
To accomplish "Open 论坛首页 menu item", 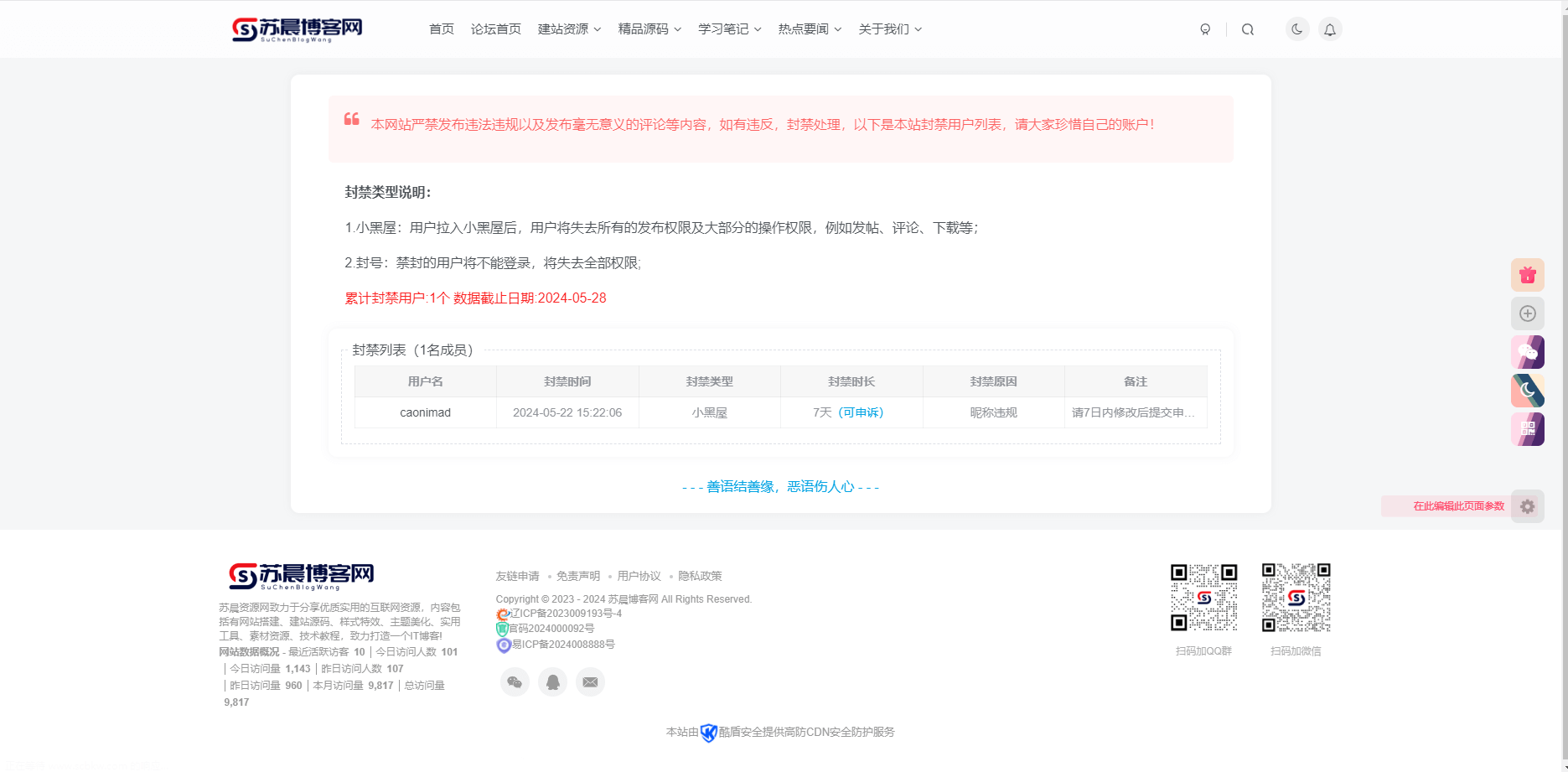I will [x=496, y=29].
